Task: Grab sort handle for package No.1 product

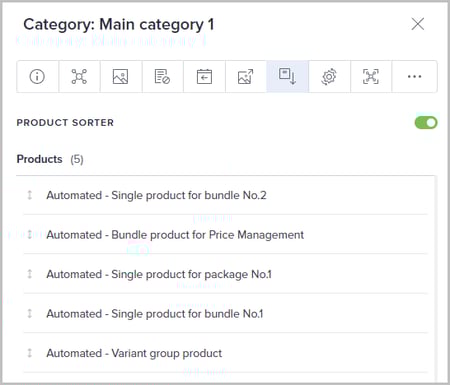Action: tap(30, 274)
